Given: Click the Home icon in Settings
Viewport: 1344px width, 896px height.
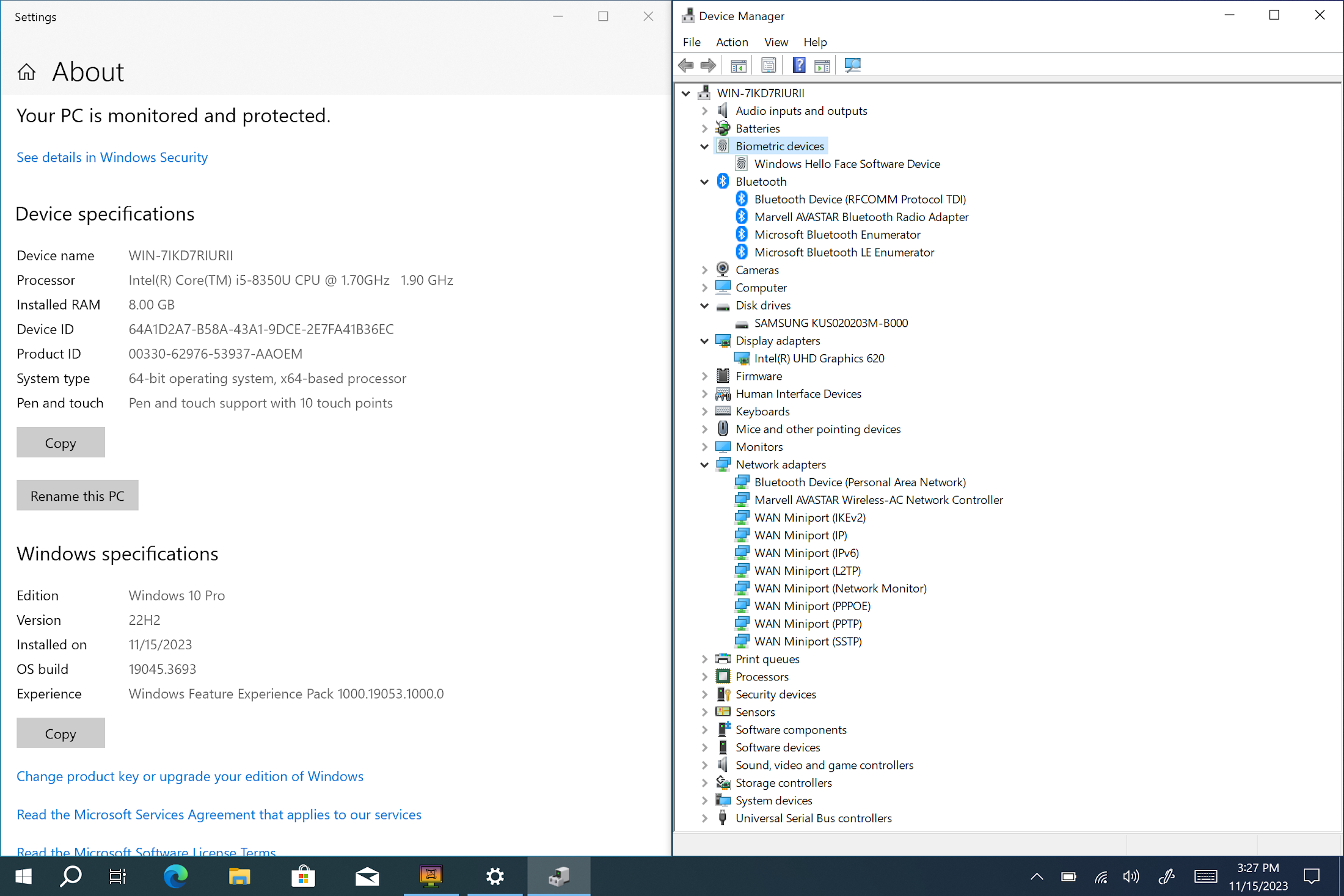Looking at the screenshot, I should (x=26, y=72).
